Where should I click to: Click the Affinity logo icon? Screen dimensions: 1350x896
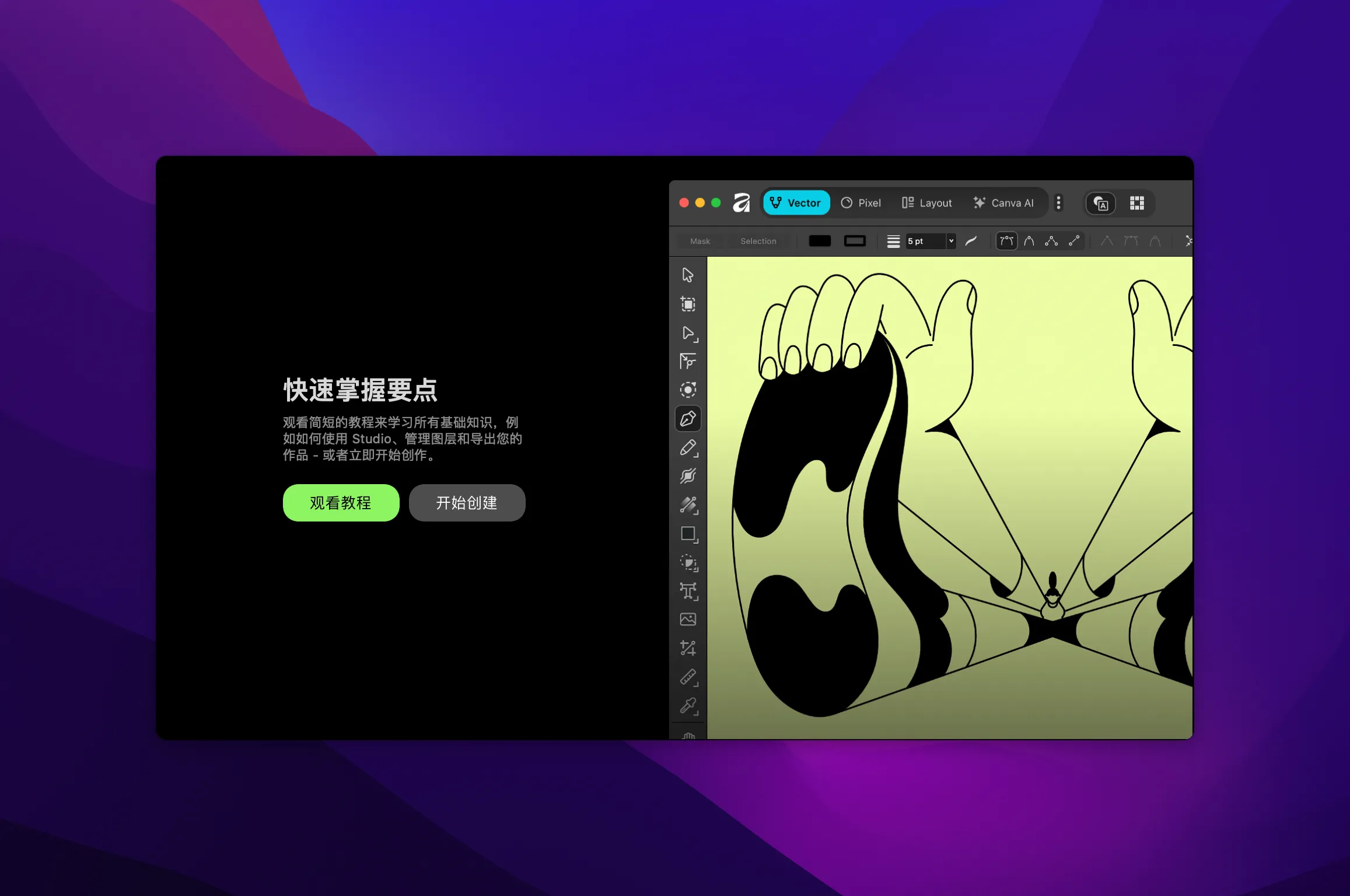[x=741, y=203]
